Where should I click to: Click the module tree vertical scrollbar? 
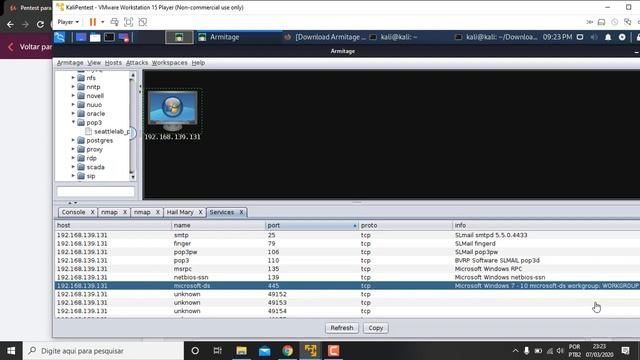pyautogui.click(x=132, y=126)
